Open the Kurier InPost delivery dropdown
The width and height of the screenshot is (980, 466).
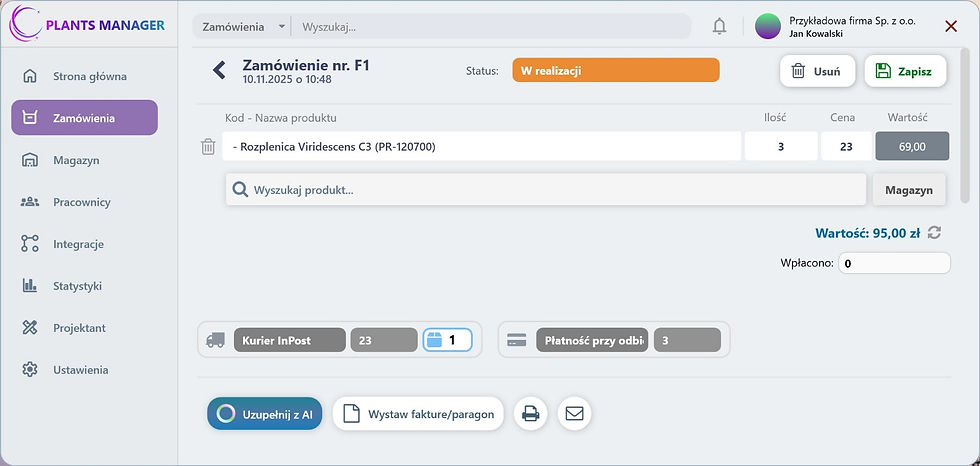point(289,340)
